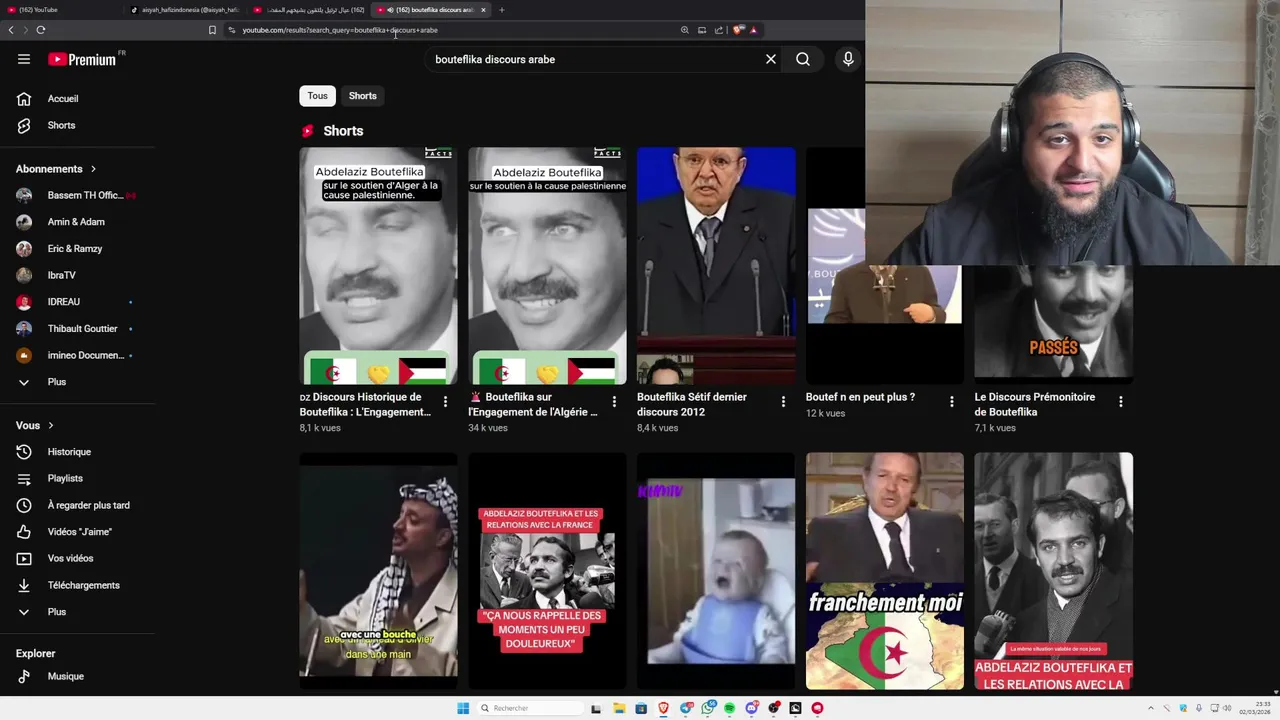1280x720 pixels.
Task: Play the Arafat 'avec une bouche' short
Action: click(378, 571)
